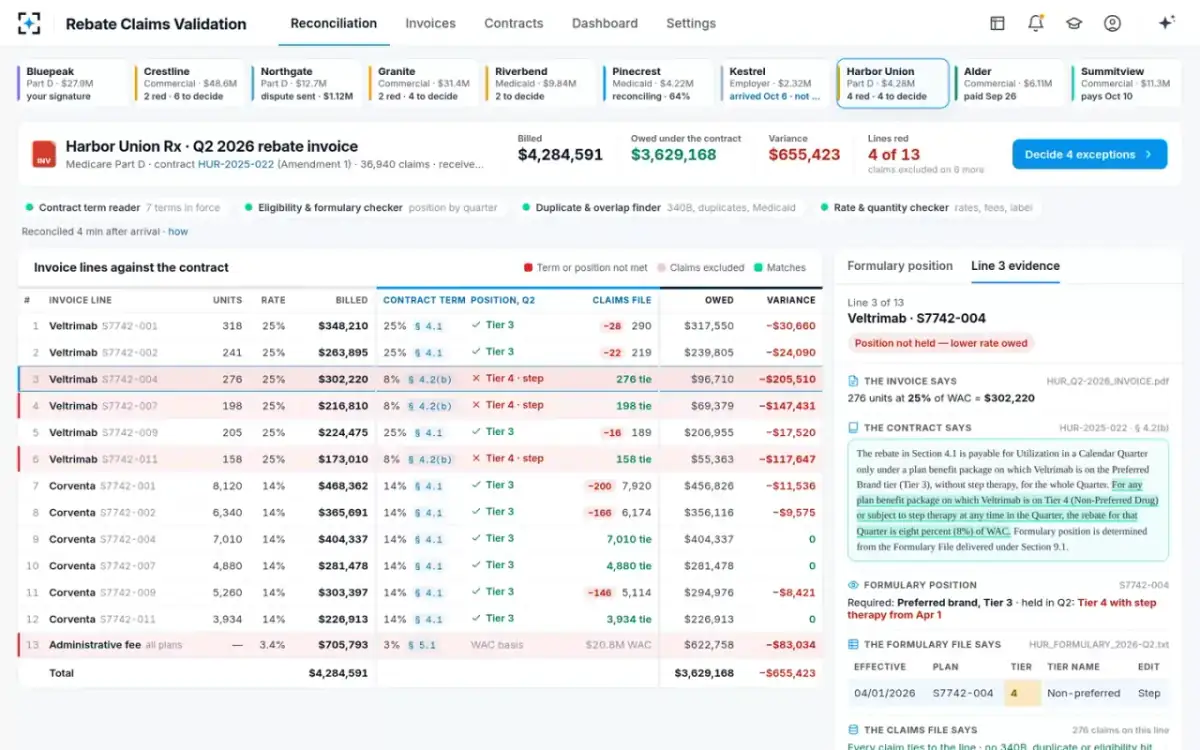Image resolution: width=1200 pixels, height=750 pixels.
Task: Click The Formulary File Says table icon
Action: (853, 644)
